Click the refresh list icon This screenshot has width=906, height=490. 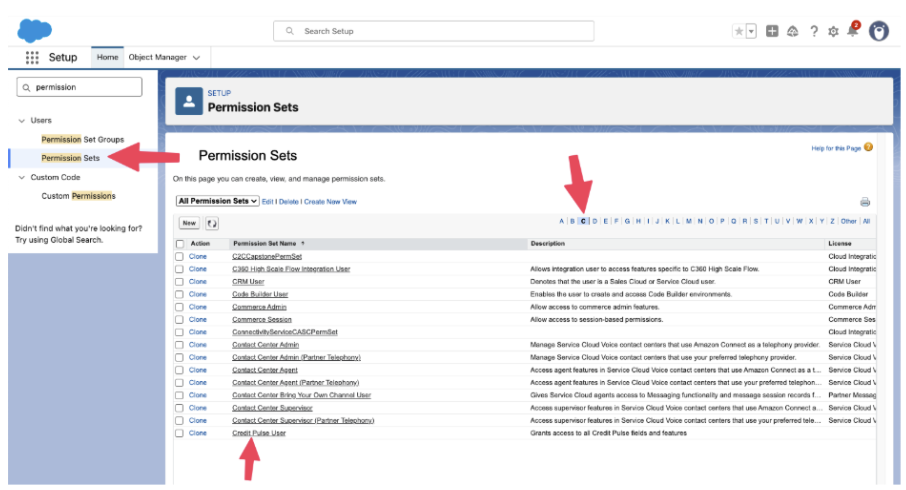click(211, 223)
